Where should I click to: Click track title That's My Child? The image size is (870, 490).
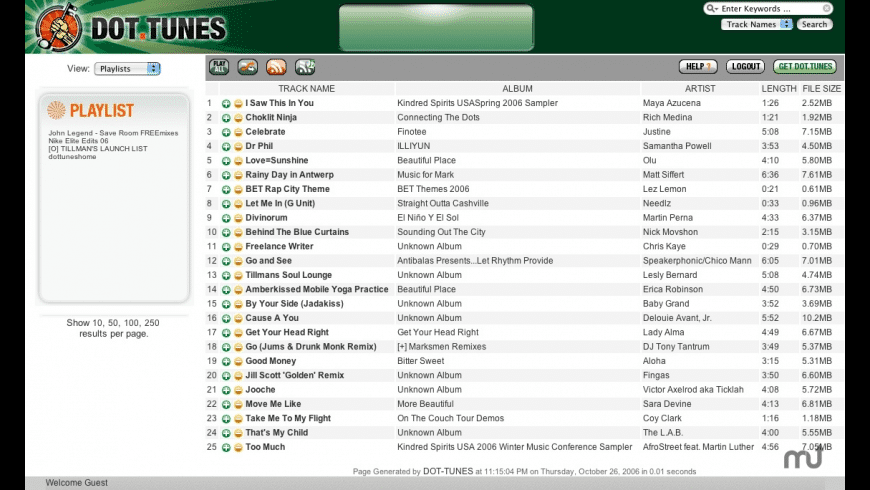(277, 433)
